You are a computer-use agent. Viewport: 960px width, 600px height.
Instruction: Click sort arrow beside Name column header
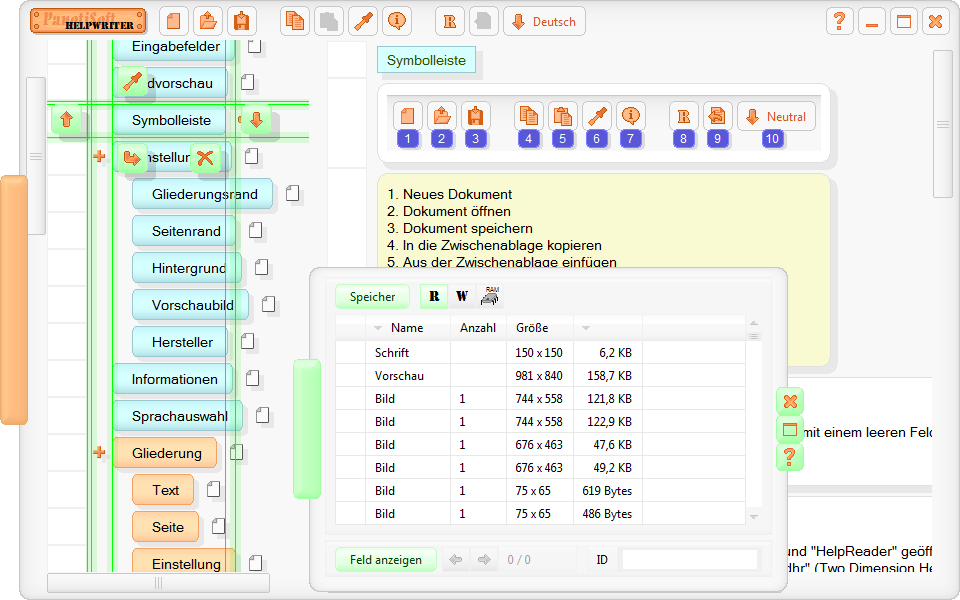click(378, 328)
